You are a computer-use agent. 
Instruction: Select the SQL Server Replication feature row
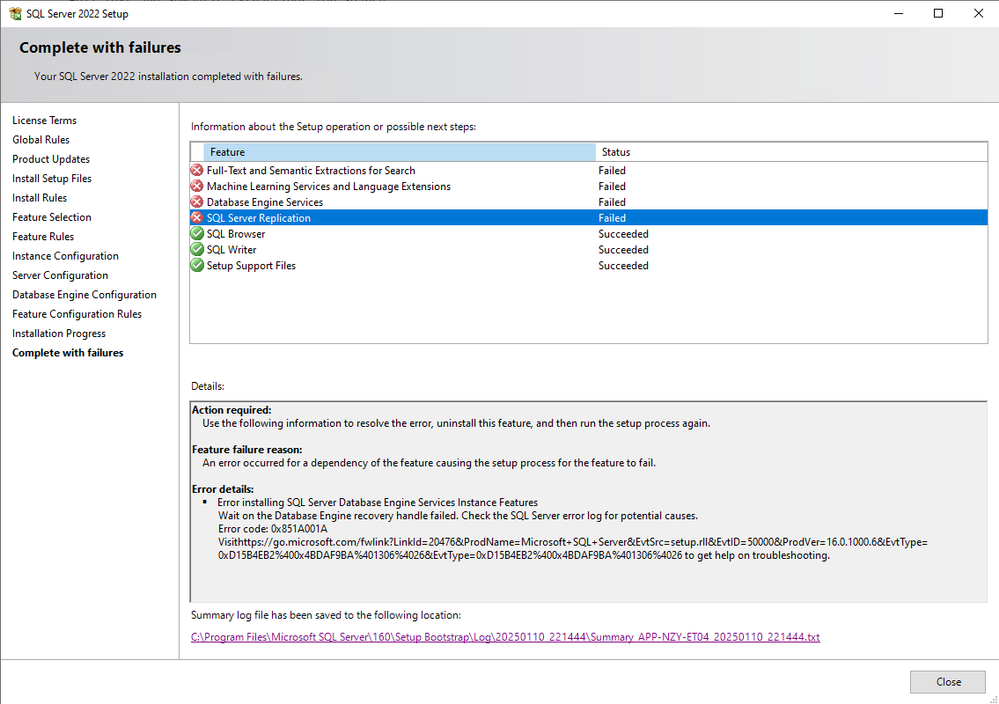tap(589, 218)
